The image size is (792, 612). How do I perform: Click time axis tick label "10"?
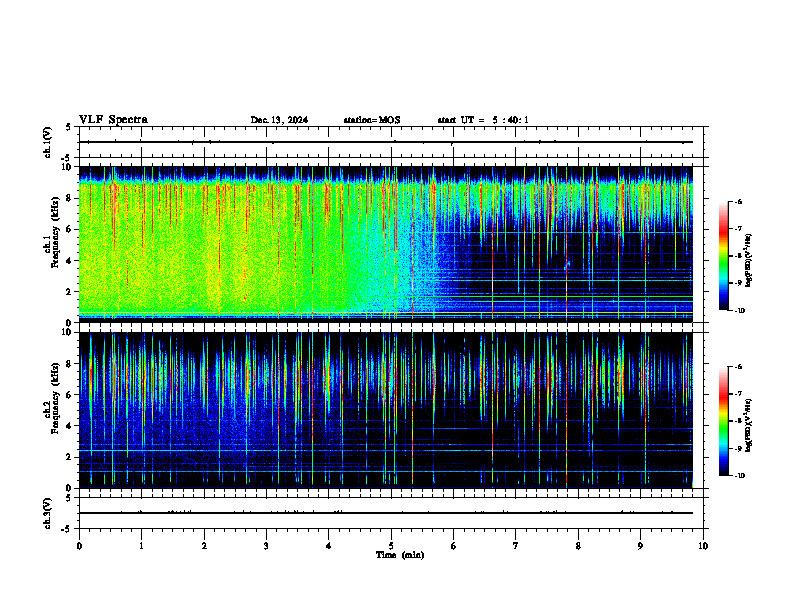click(x=703, y=546)
